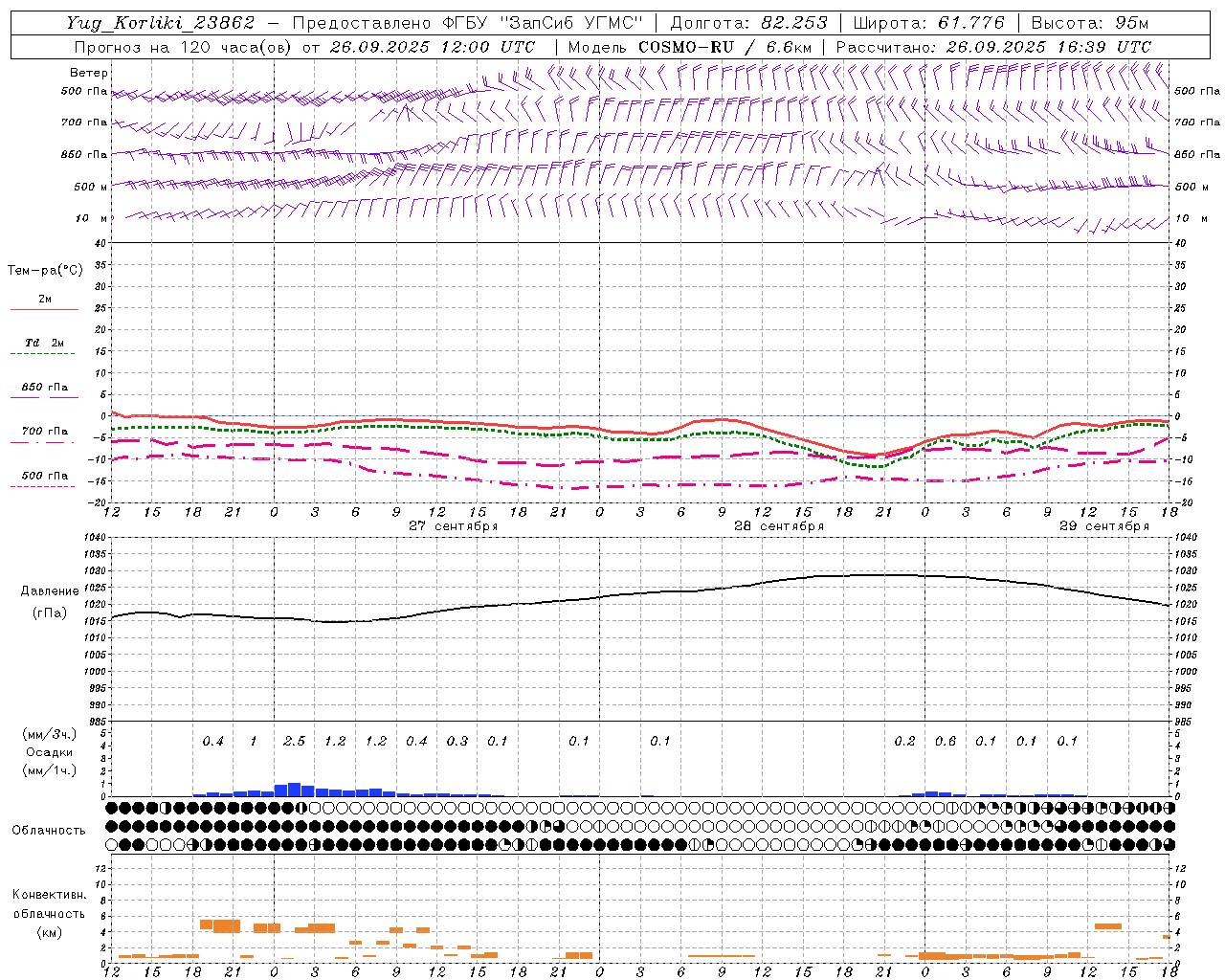Screen dimensions: 1225x980
Task: Click the 0.6 precipitation amount value
Action: 946,742
